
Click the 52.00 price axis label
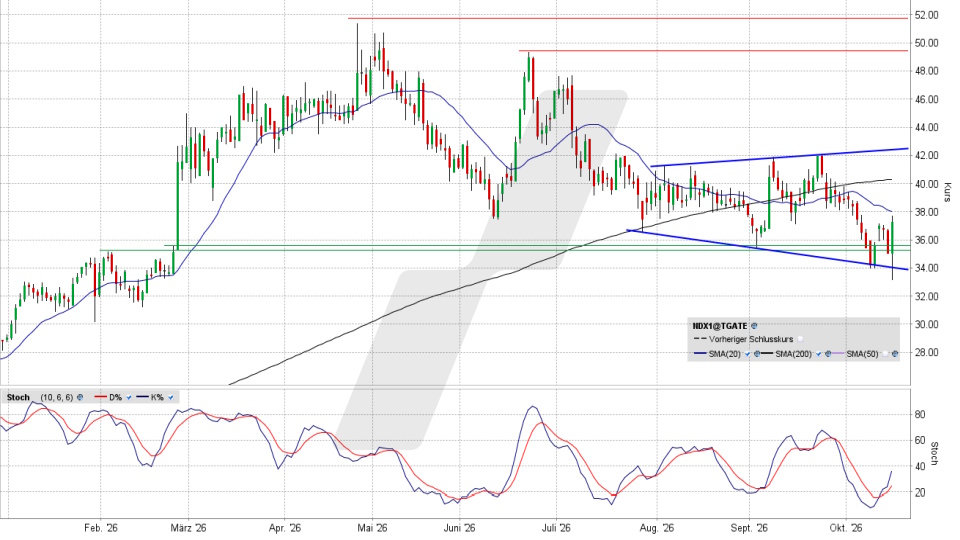pyautogui.click(x=926, y=15)
